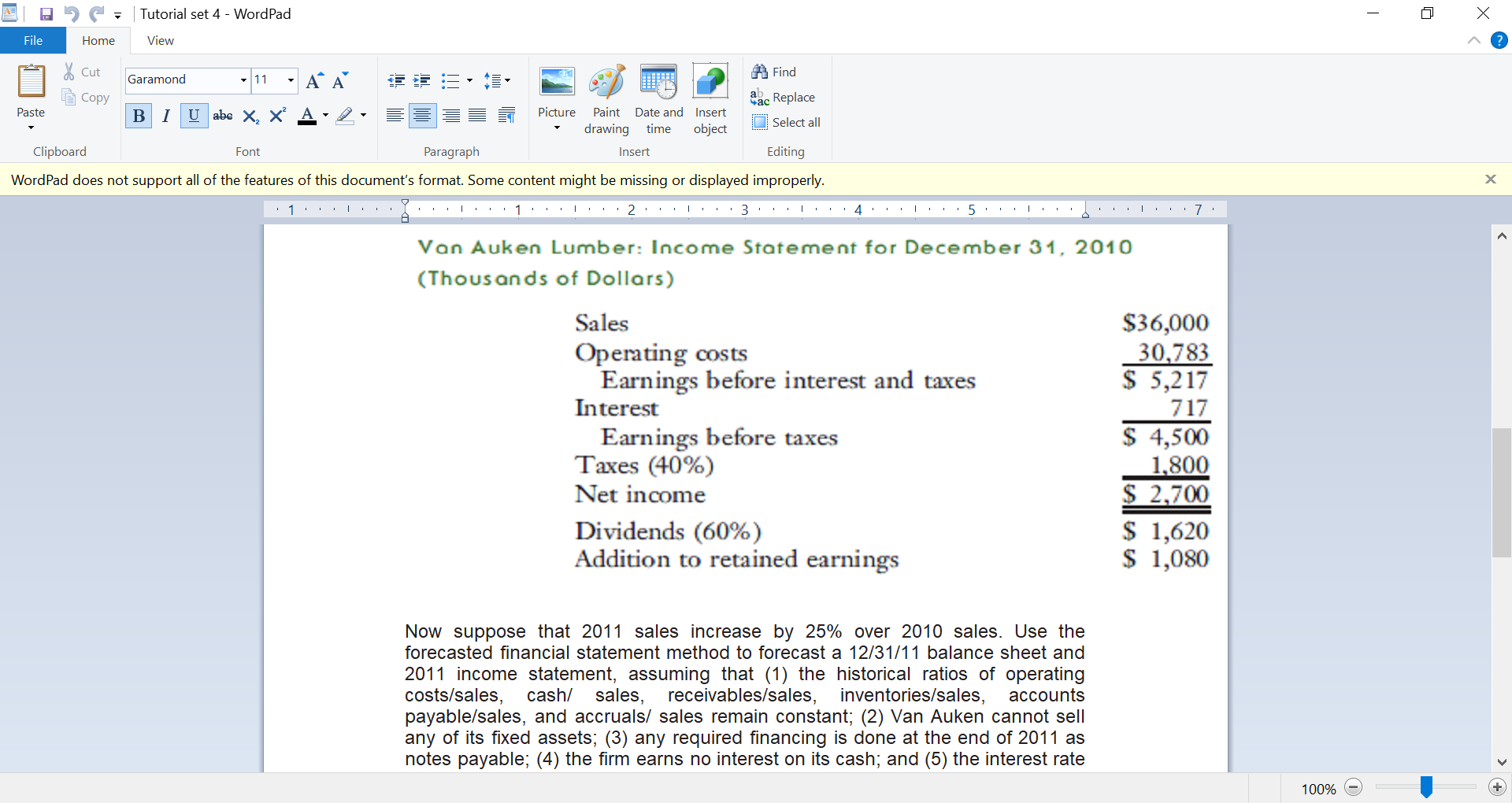1512x803 pixels.
Task: Expand the bullet list style dropdown
Action: coord(469,80)
